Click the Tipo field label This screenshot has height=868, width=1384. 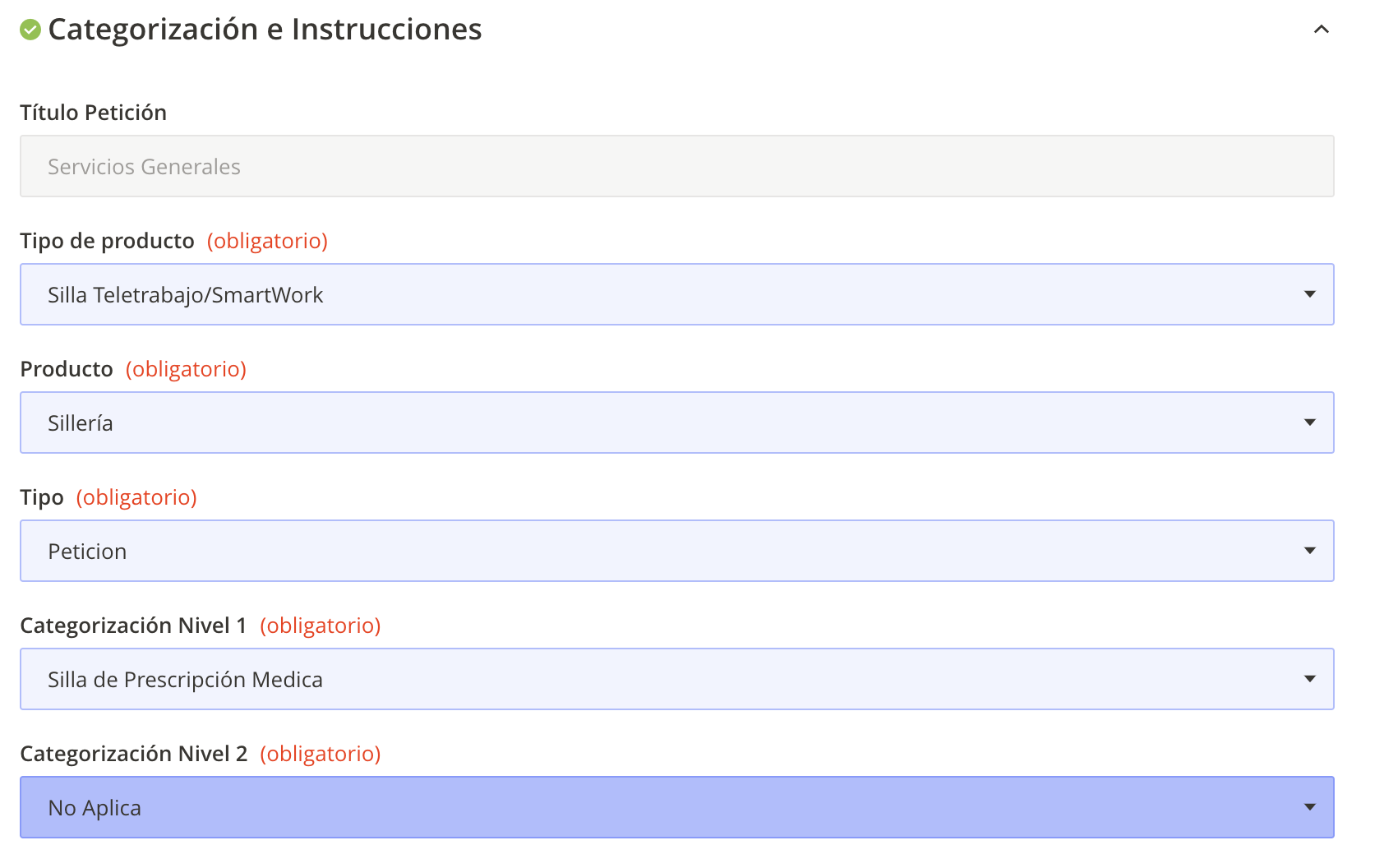42,497
